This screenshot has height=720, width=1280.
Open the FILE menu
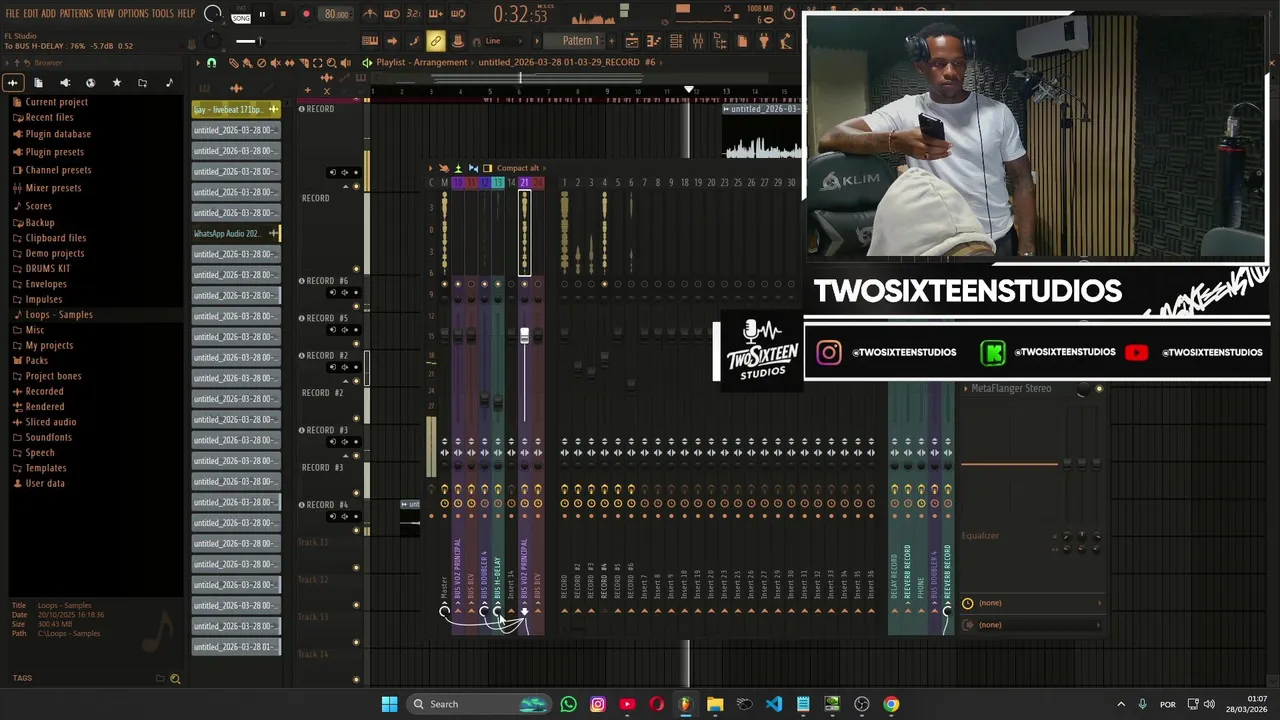pos(12,14)
